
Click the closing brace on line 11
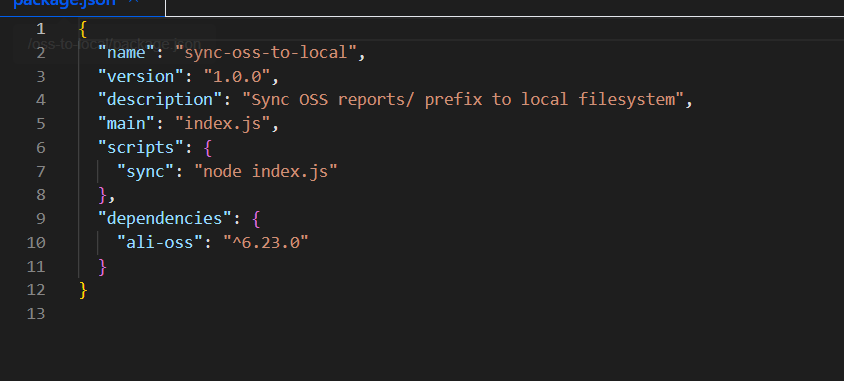[102, 266]
